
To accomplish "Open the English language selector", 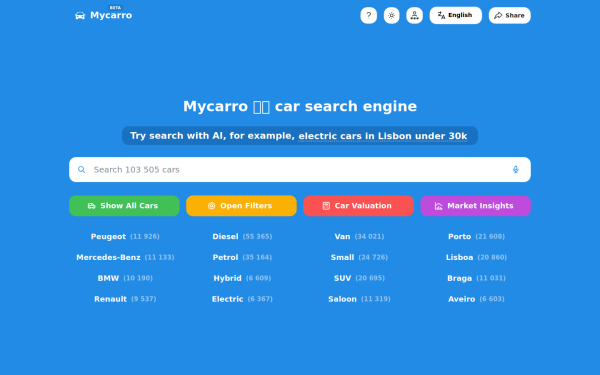I will [x=455, y=15].
